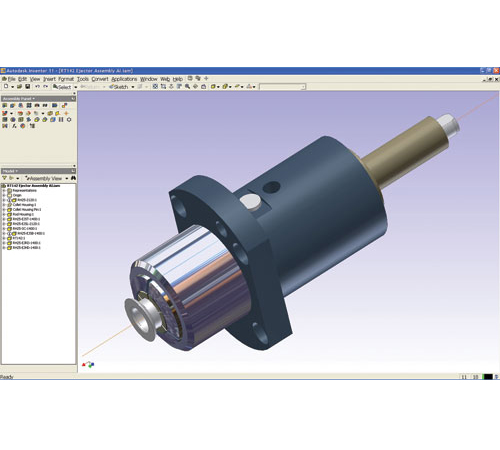Open the Tools menu
The width and height of the screenshot is (500, 450).
pyautogui.click(x=83, y=79)
